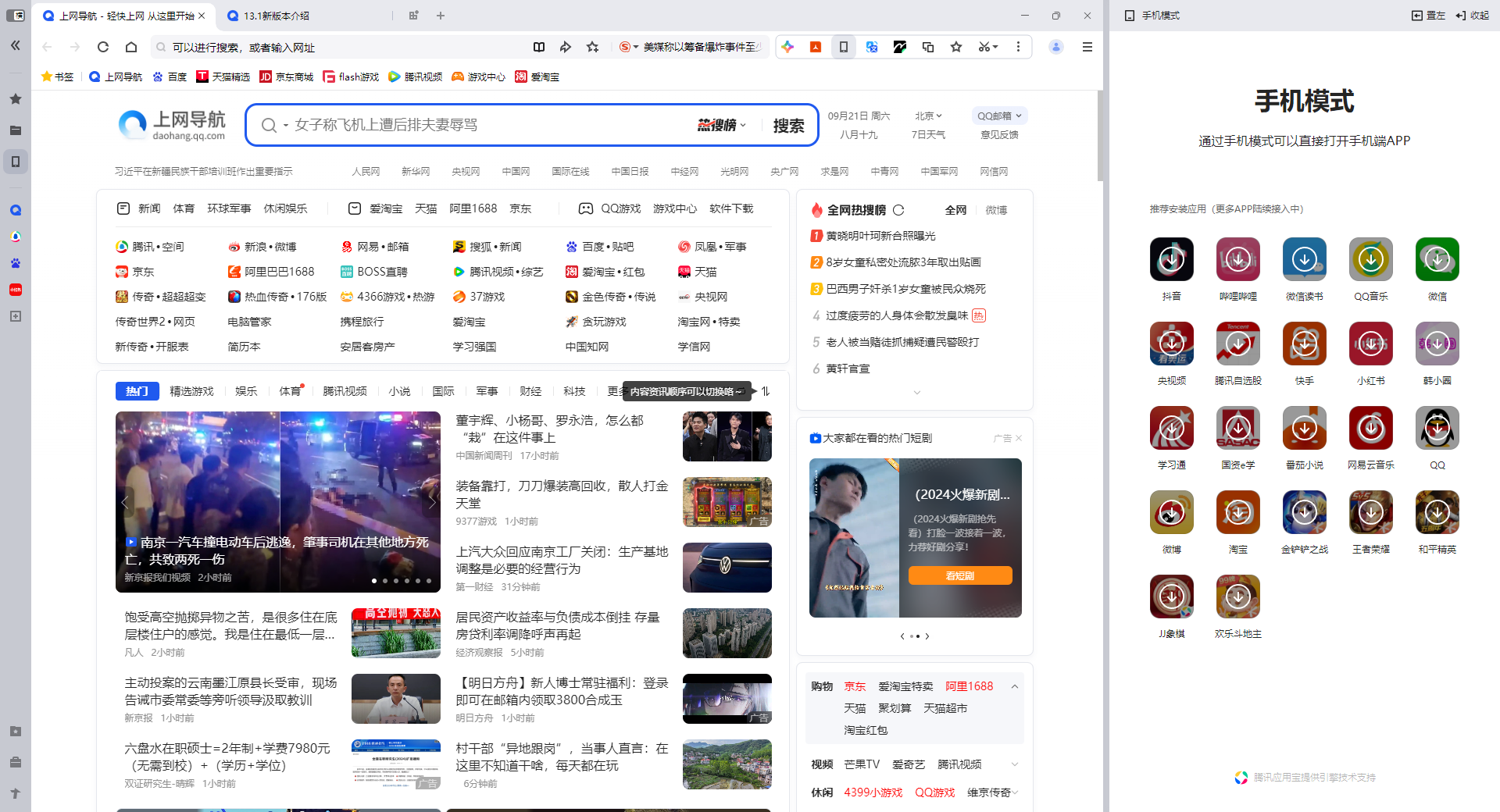1500x812 pixels.
Task: Toggle the phone mode toolbar button
Action: click(844, 47)
